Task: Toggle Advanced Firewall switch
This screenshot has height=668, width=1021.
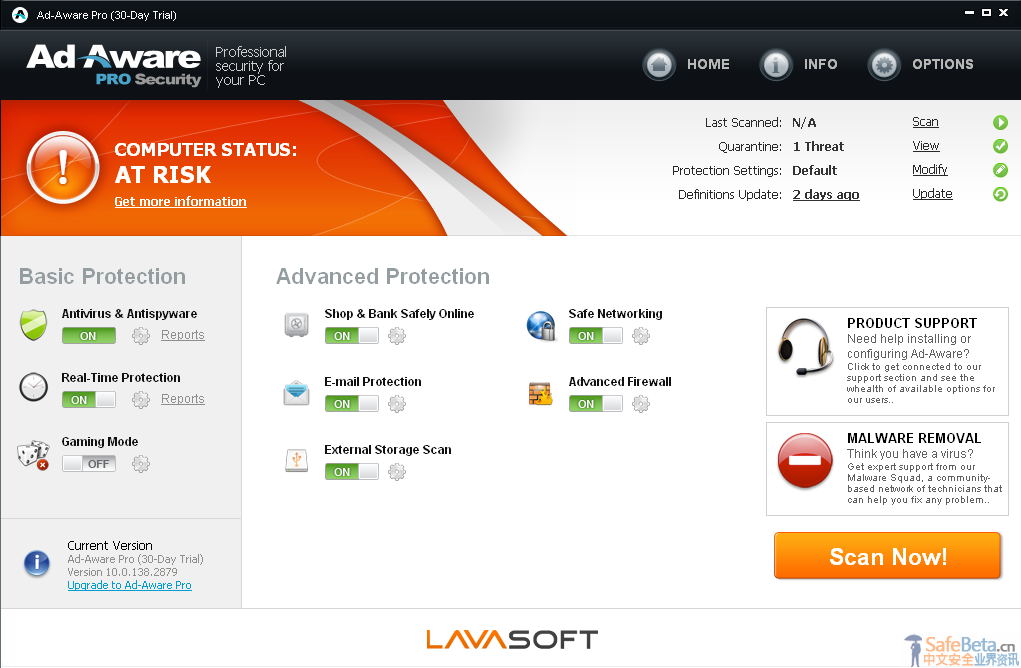Action: (x=596, y=404)
